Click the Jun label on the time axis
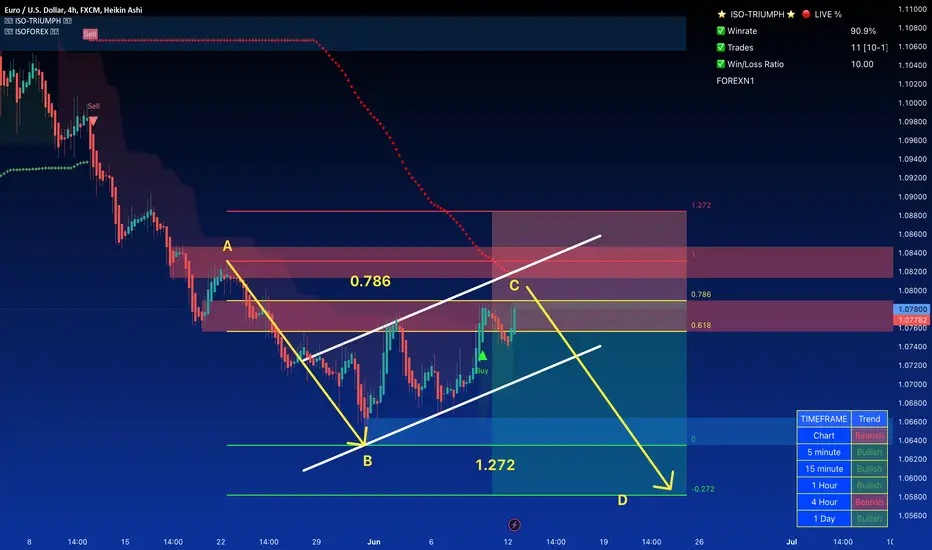 coord(374,542)
